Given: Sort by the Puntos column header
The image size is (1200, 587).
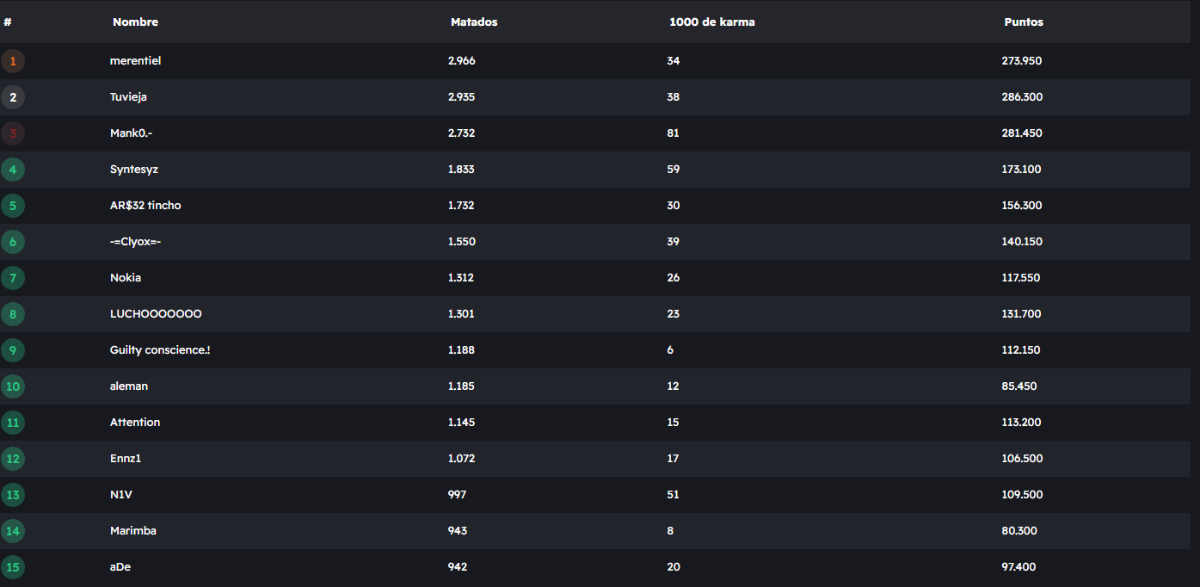Looking at the screenshot, I should coord(1024,22).
